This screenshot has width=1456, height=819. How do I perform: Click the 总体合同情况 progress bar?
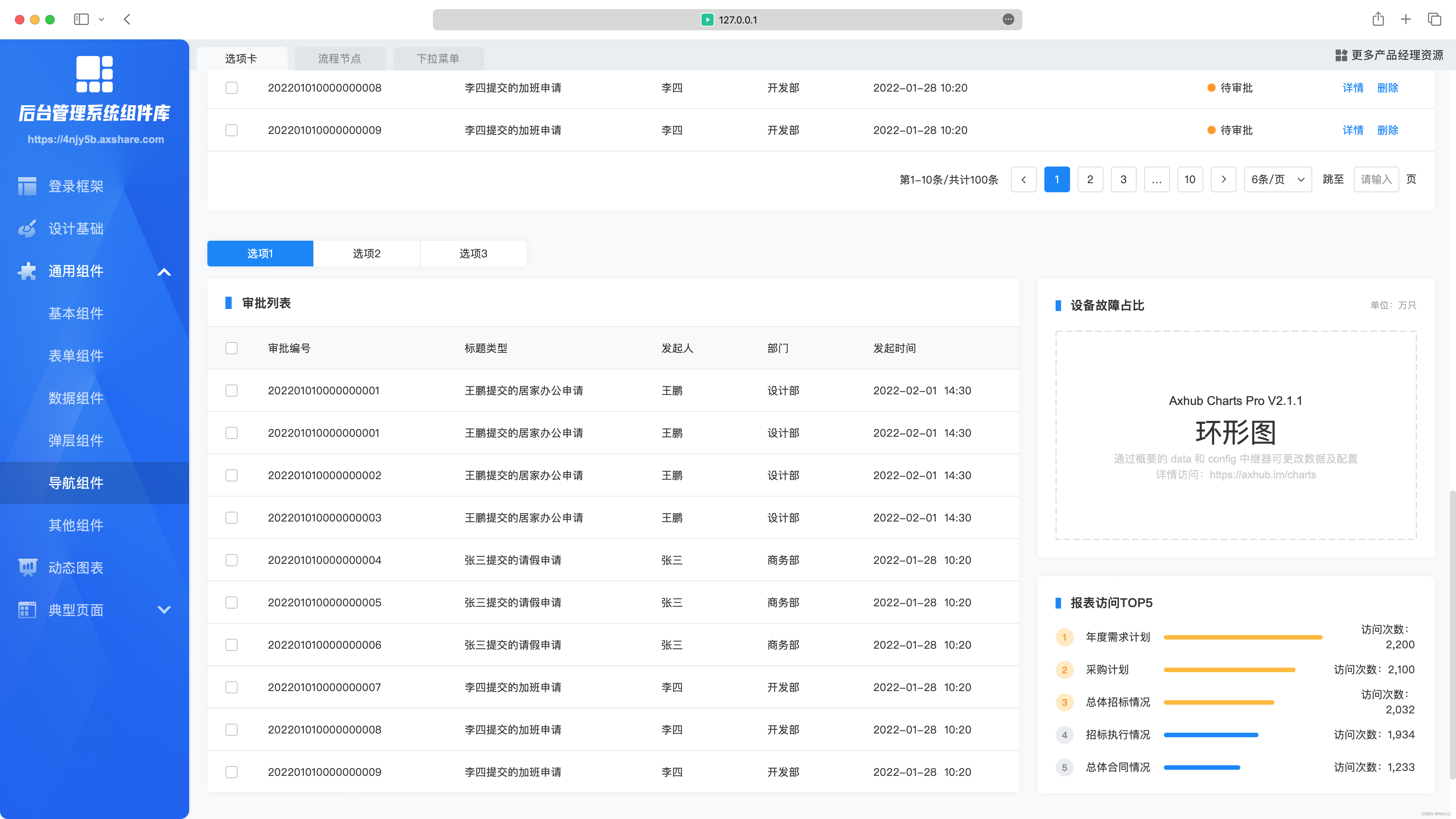tap(1202, 767)
